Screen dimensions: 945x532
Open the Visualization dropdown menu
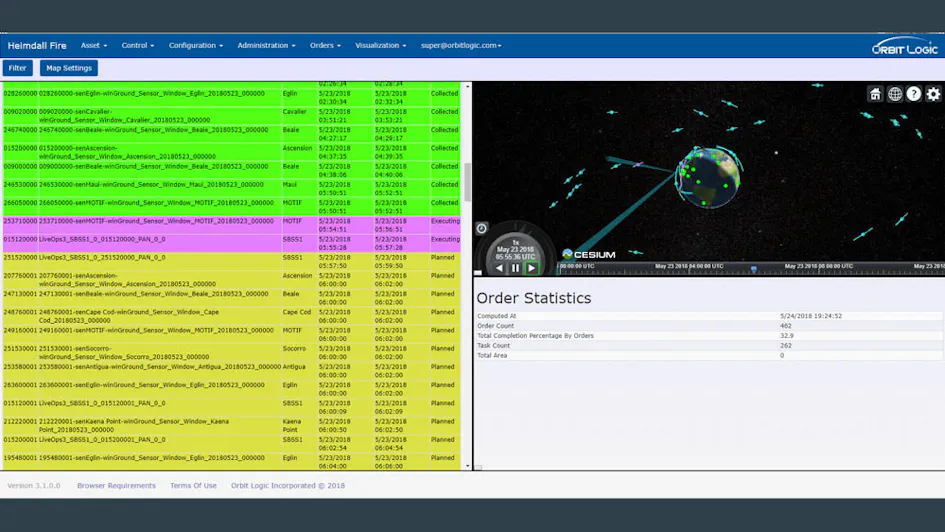coord(380,45)
